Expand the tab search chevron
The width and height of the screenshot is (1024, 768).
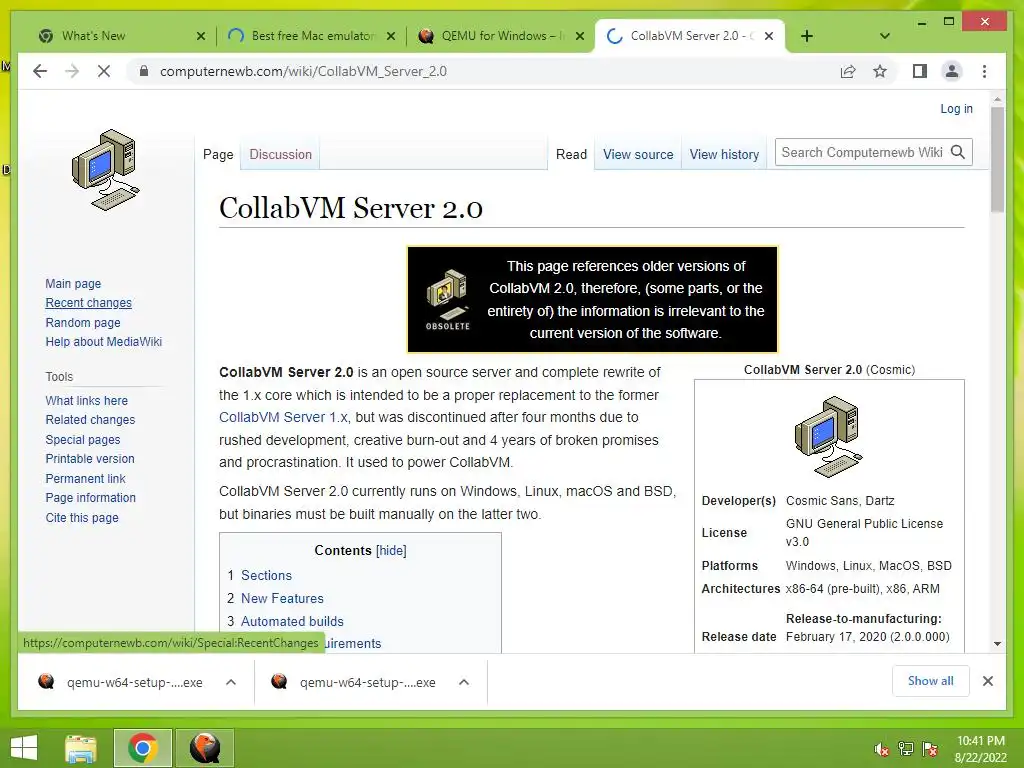coord(885,36)
